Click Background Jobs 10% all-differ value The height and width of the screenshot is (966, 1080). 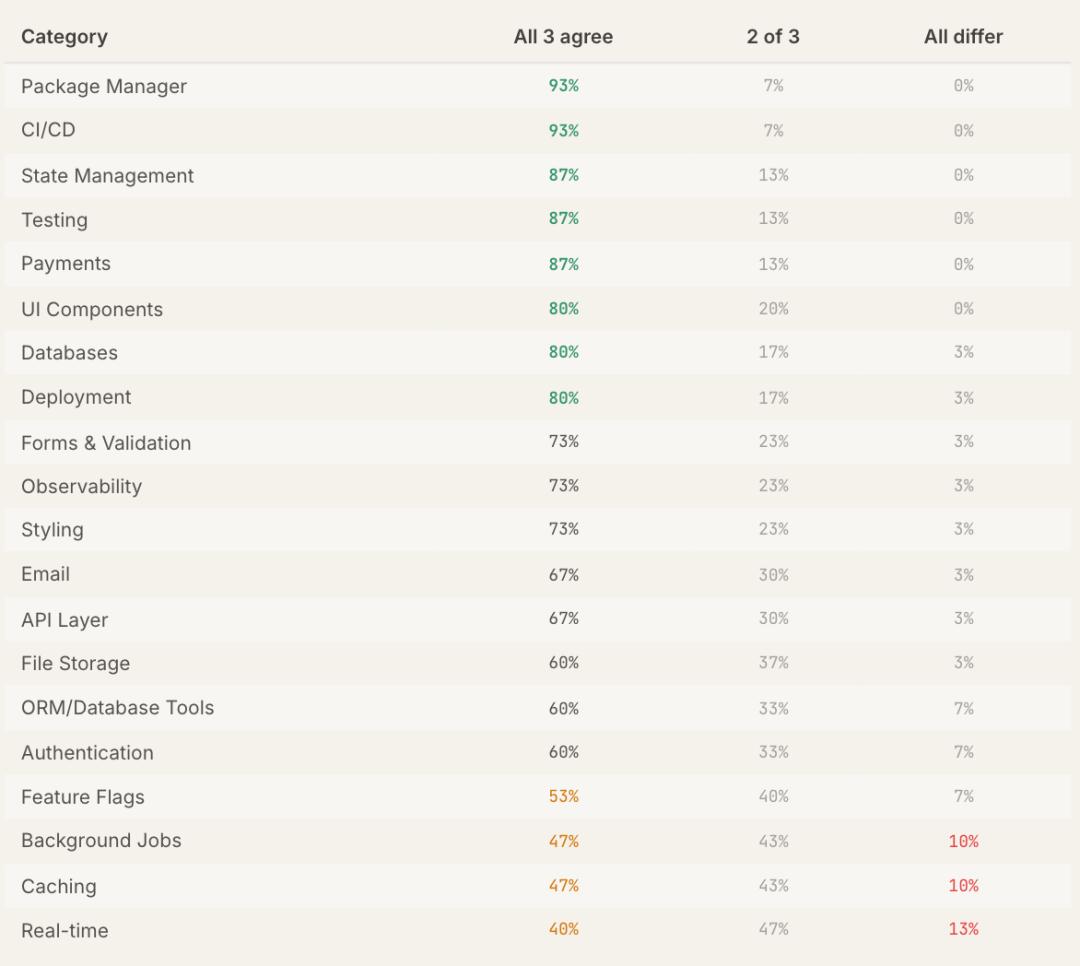point(962,841)
